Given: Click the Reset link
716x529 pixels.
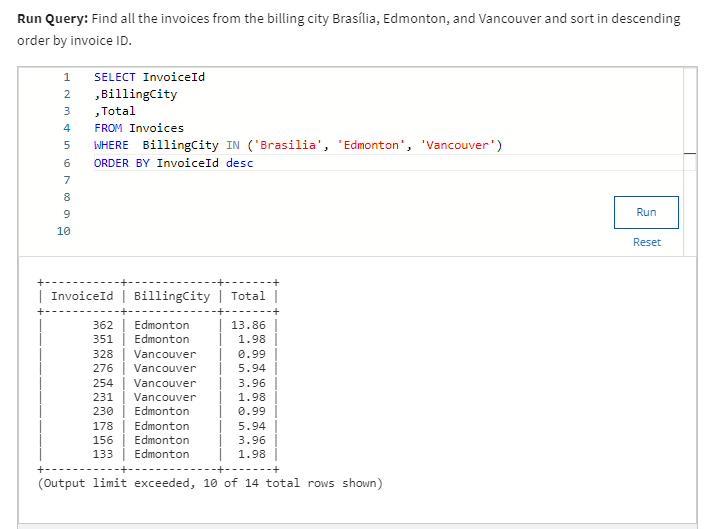Looking at the screenshot, I should (x=646, y=242).
